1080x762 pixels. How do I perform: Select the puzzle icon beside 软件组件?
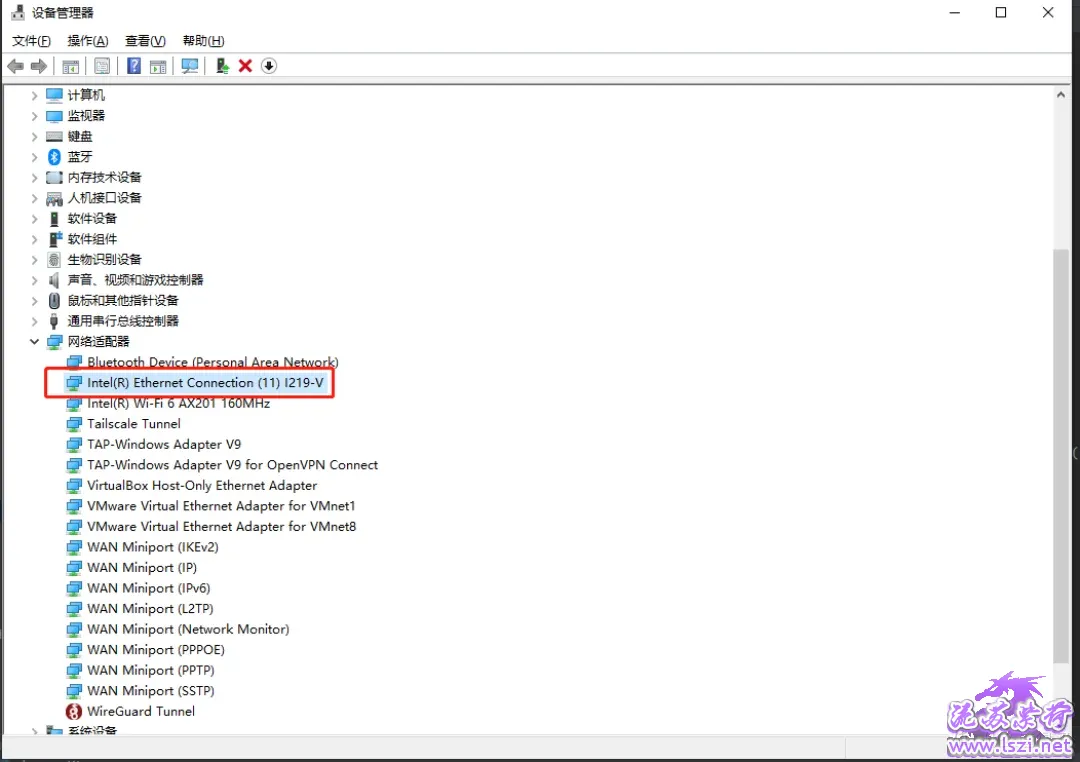tap(55, 239)
